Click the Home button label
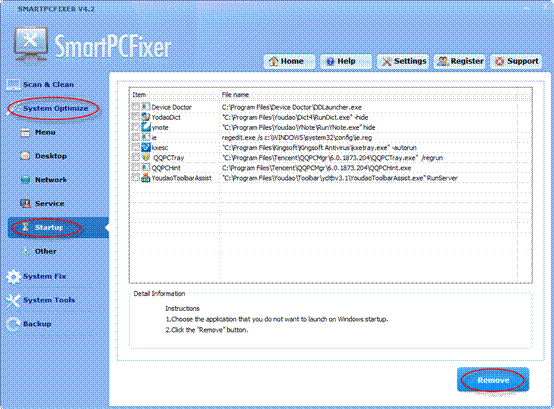 pos(292,61)
